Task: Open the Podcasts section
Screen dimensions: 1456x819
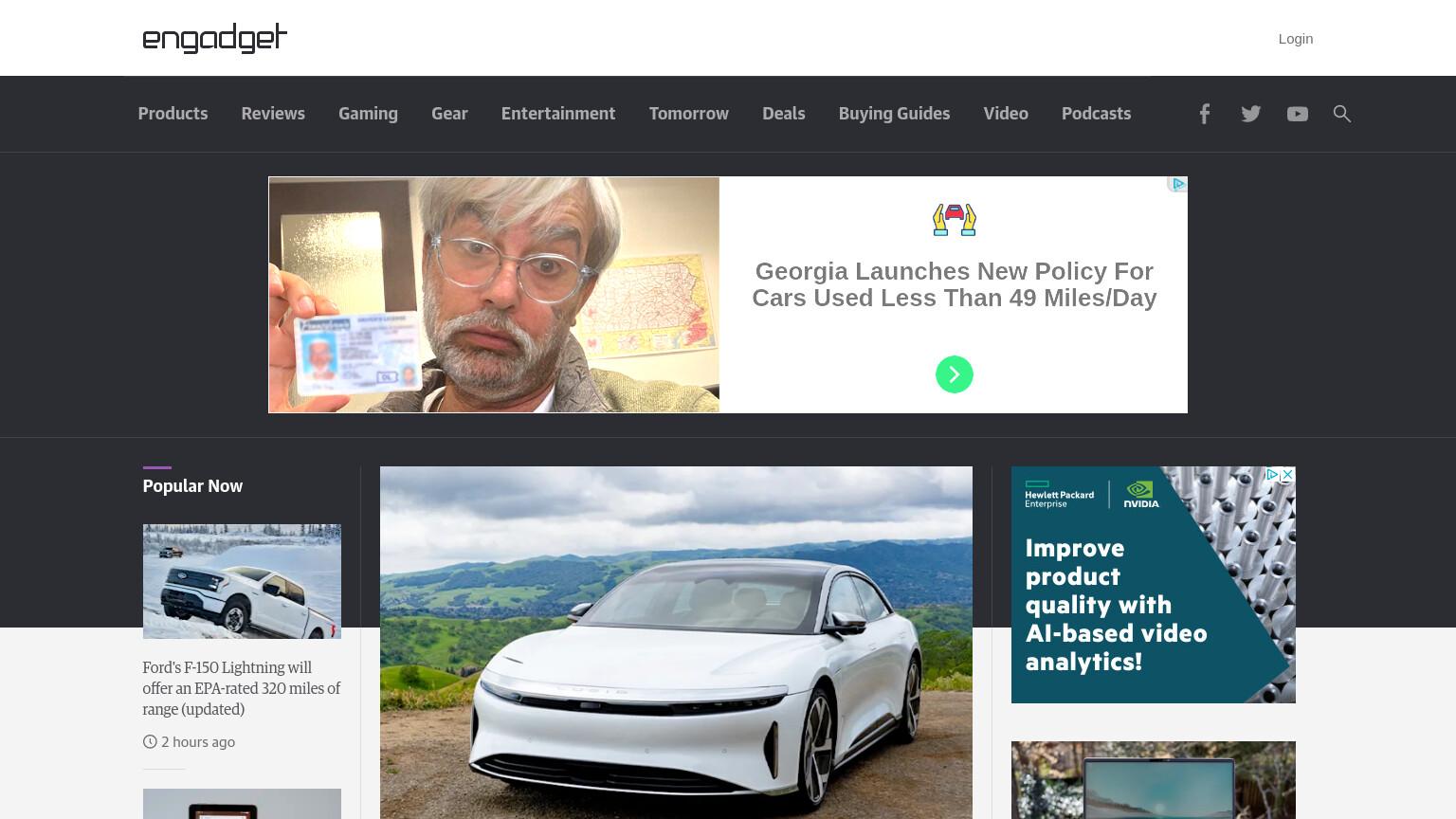Action: pos(1096,114)
